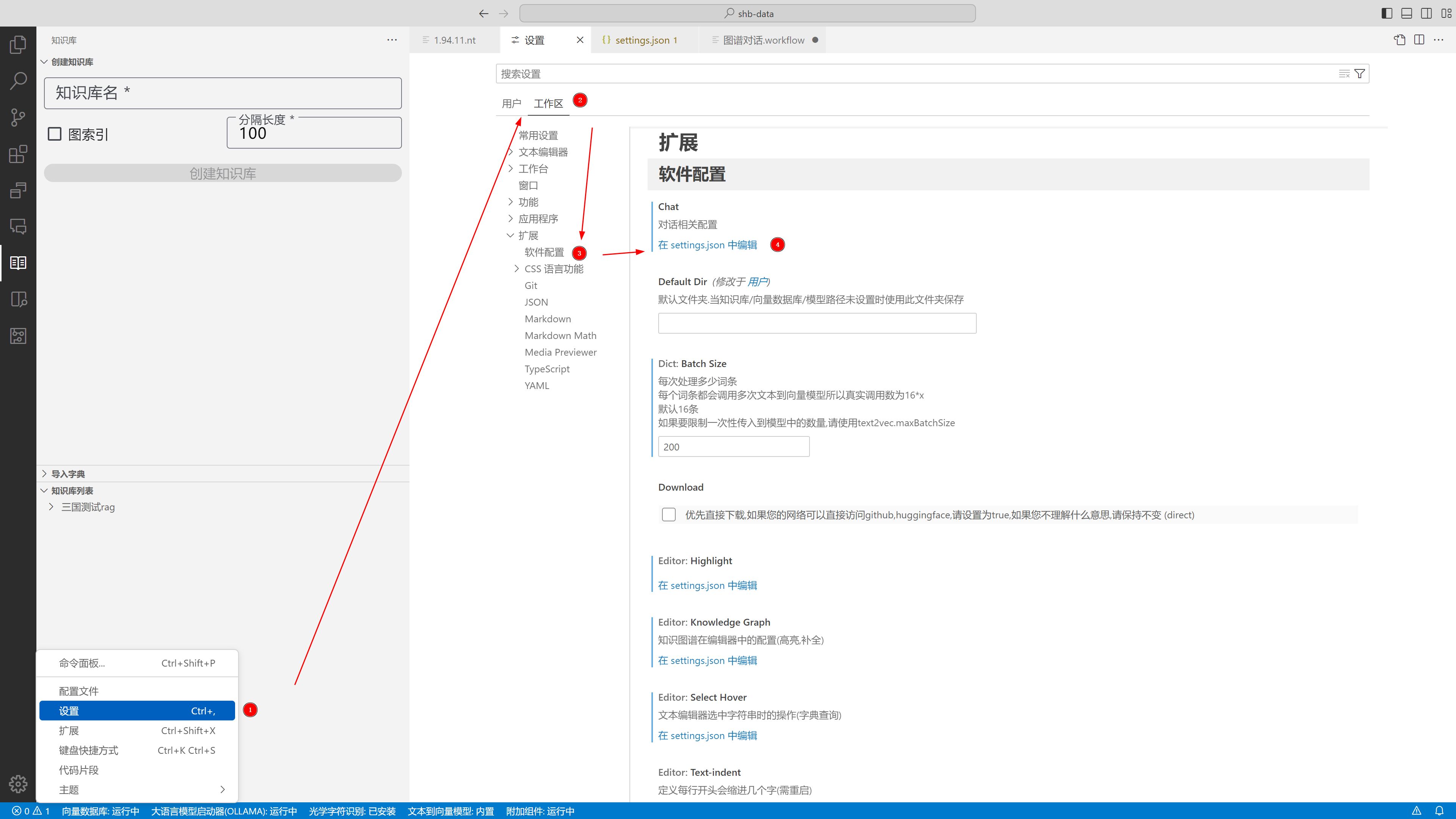Open the Explorer icon in activity bar
The width and height of the screenshot is (1456, 819).
point(18,44)
